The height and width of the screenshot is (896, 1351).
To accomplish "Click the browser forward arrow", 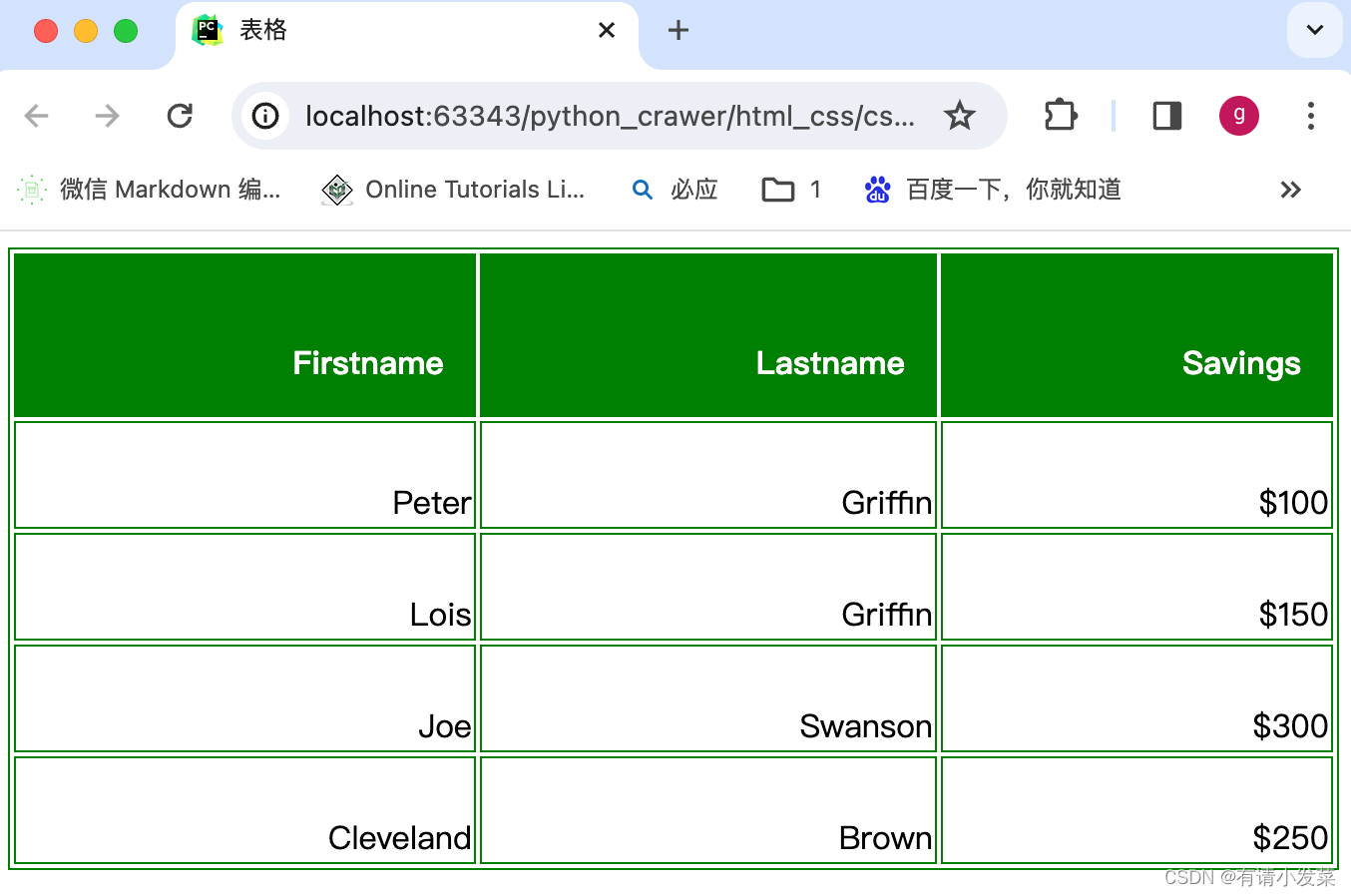I will 107,116.
